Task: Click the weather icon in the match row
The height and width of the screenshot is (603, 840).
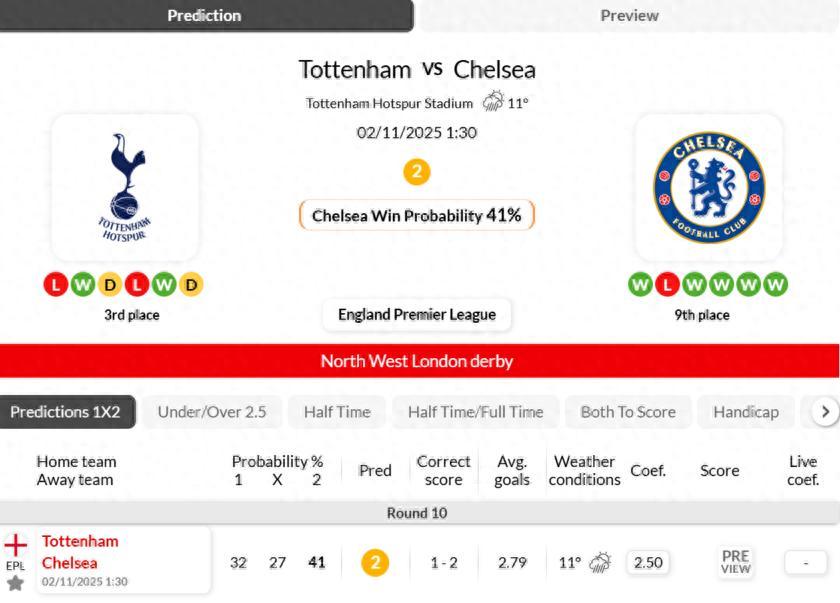Action: (600, 563)
